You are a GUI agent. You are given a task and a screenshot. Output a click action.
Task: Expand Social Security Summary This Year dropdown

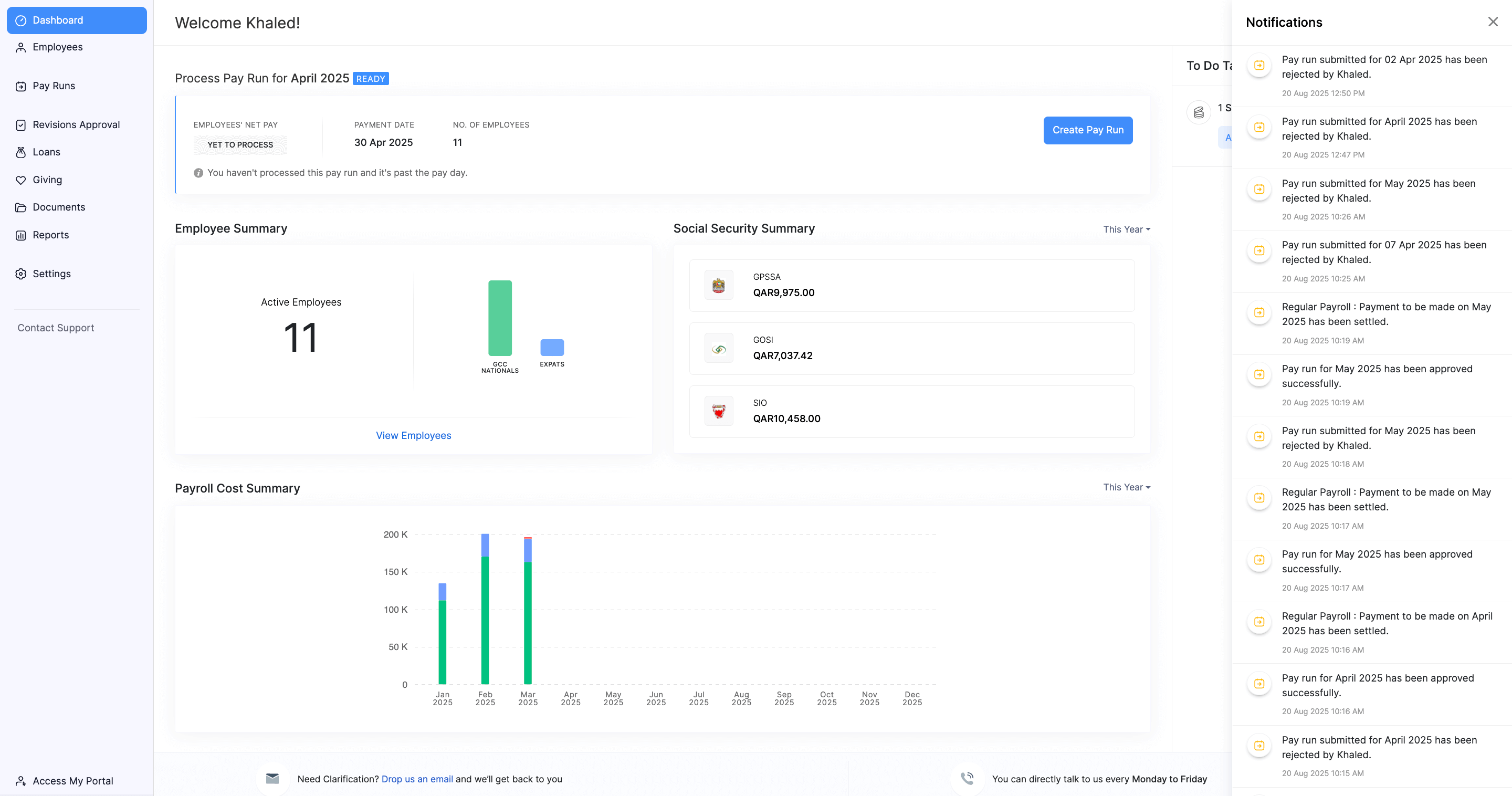click(x=1126, y=229)
